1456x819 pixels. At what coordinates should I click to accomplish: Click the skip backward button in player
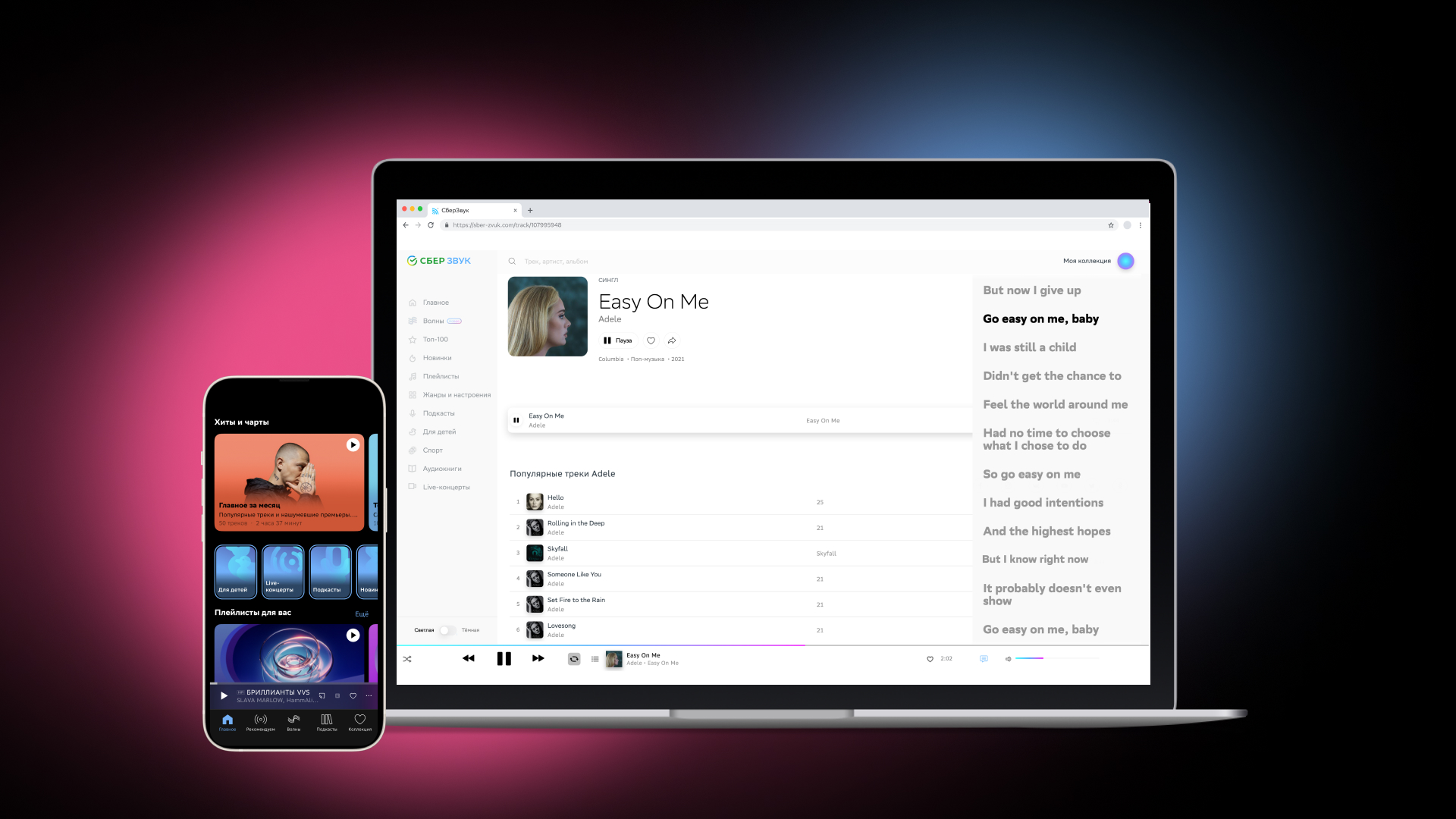pyautogui.click(x=468, y=658)
